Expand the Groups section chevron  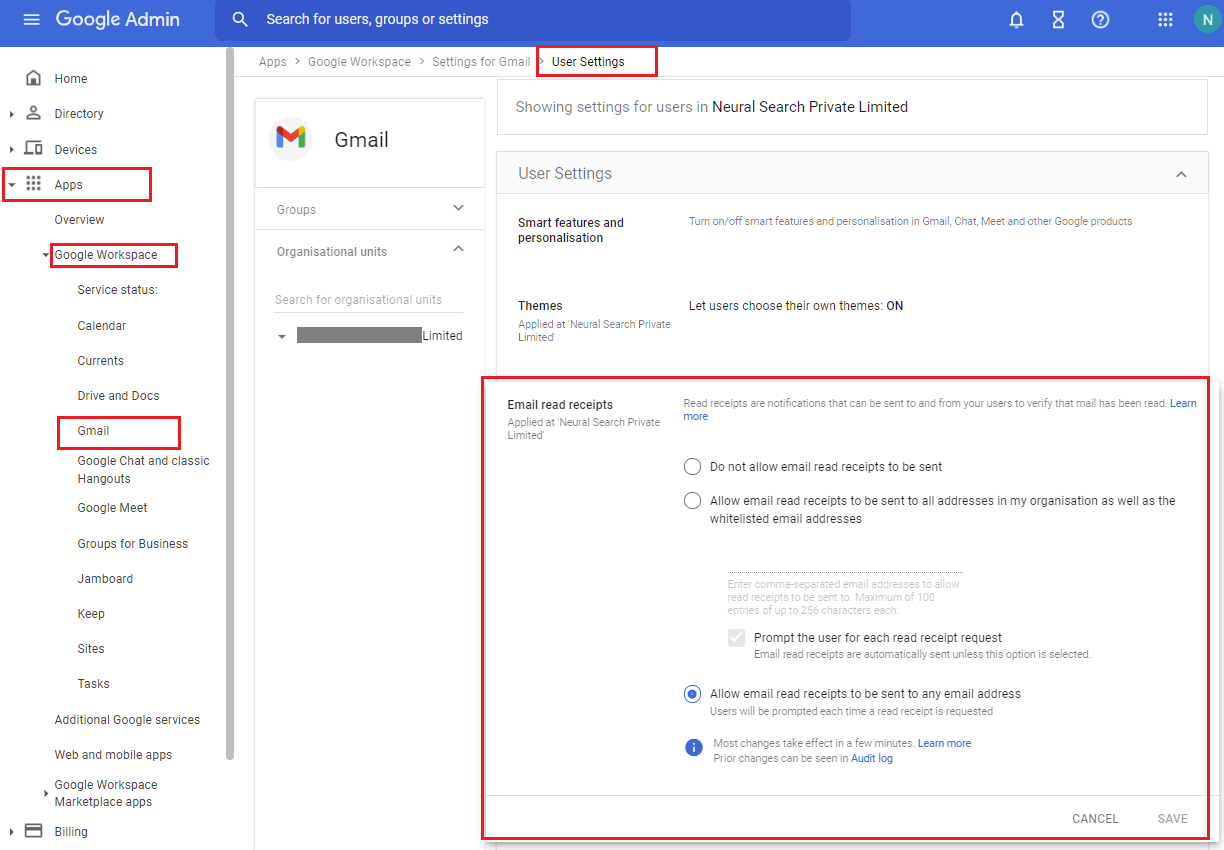coord(459,208)
